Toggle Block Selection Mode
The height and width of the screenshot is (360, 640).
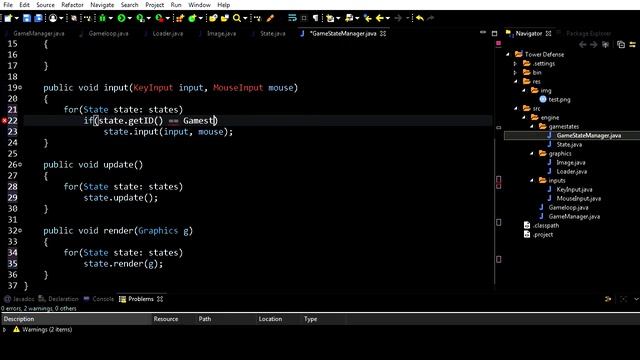coord(304,18)
